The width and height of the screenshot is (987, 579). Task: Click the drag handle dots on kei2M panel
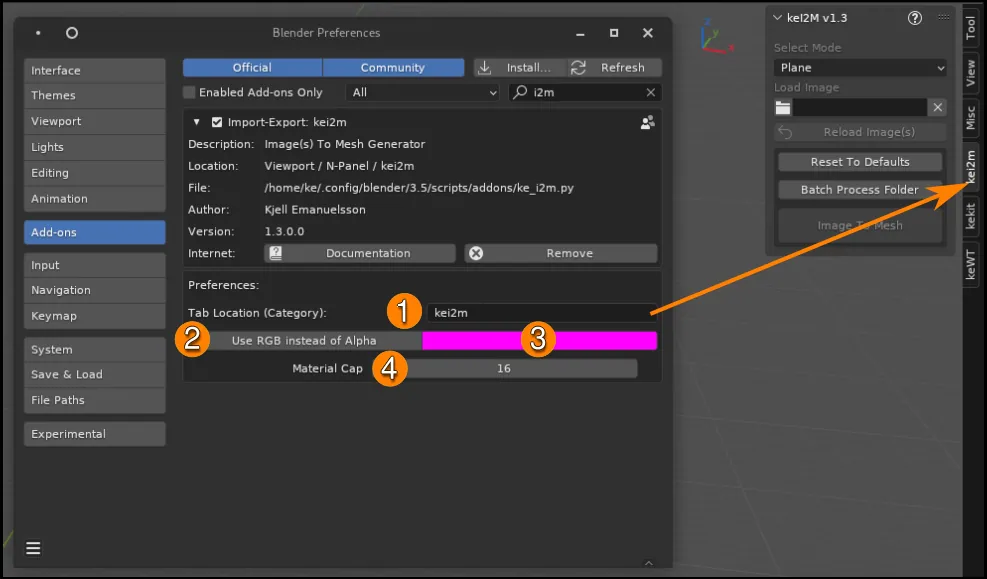[943, 18]
